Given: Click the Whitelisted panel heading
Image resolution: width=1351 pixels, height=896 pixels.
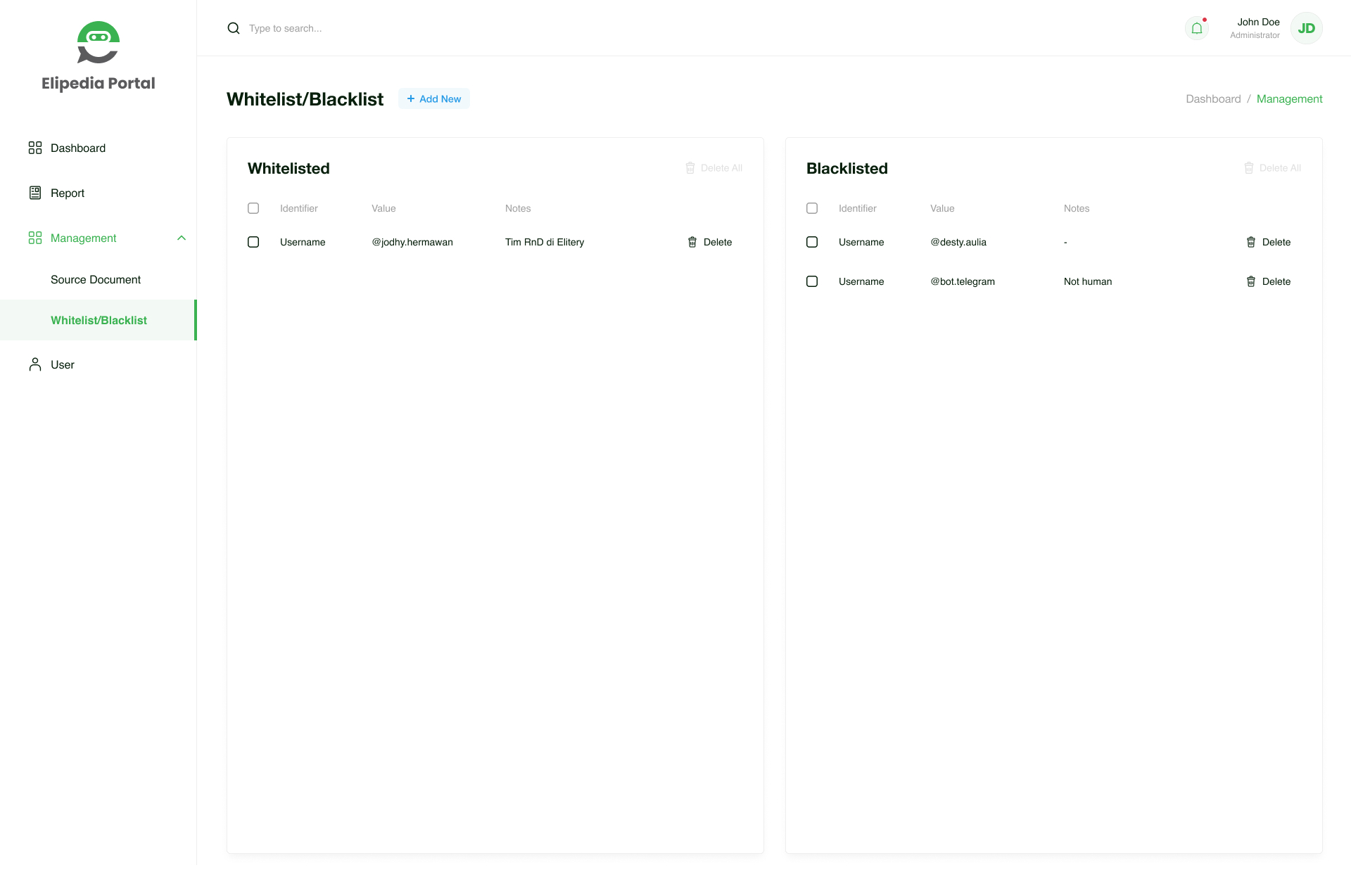Looking at the screenshot, I should [288, 168].
